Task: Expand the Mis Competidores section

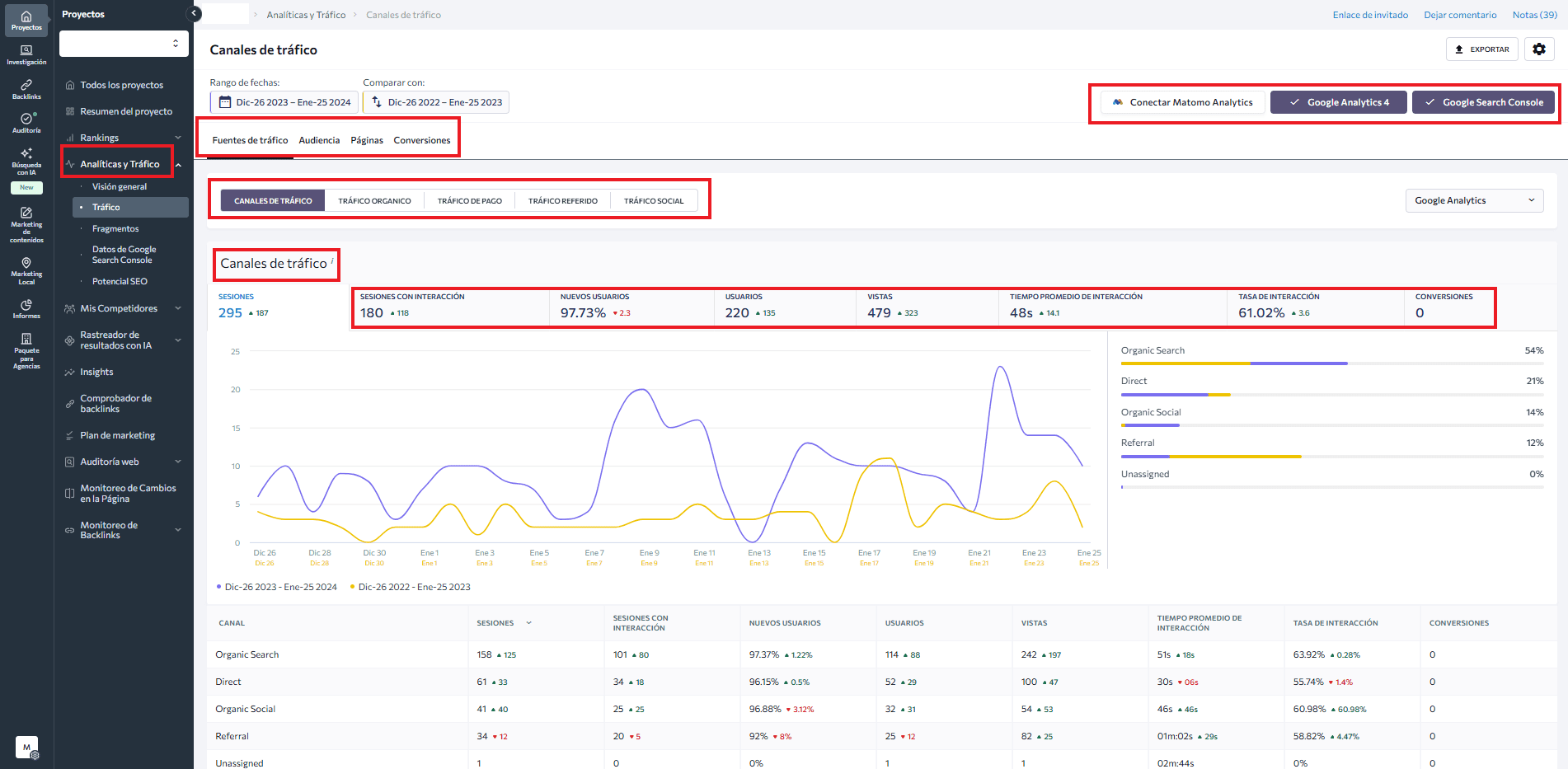Action: point(178,308)
